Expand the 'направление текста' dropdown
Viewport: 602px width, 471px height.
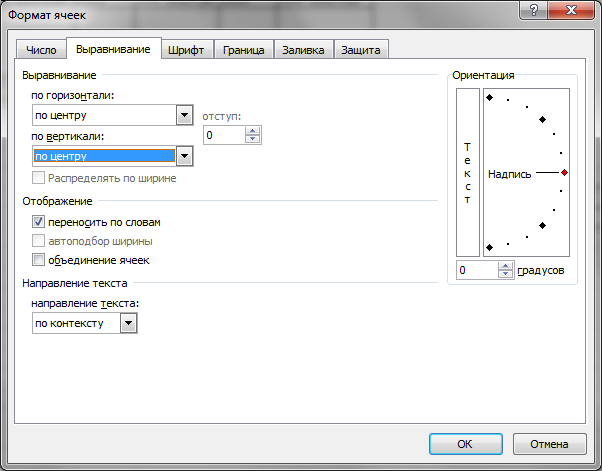pos(129,323)
